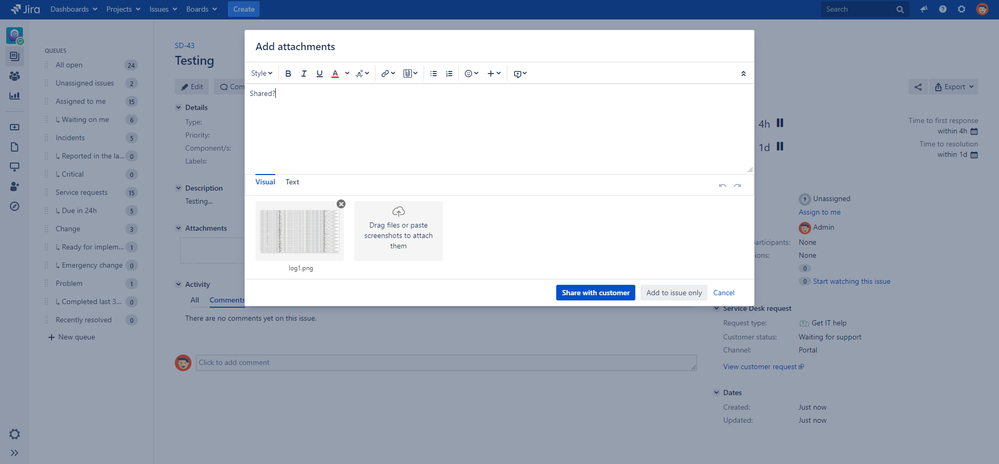999x464 pixels.
Task: Open the attachment/file insert dropdown
Action: pyautogui.click(x=410, y=73)
